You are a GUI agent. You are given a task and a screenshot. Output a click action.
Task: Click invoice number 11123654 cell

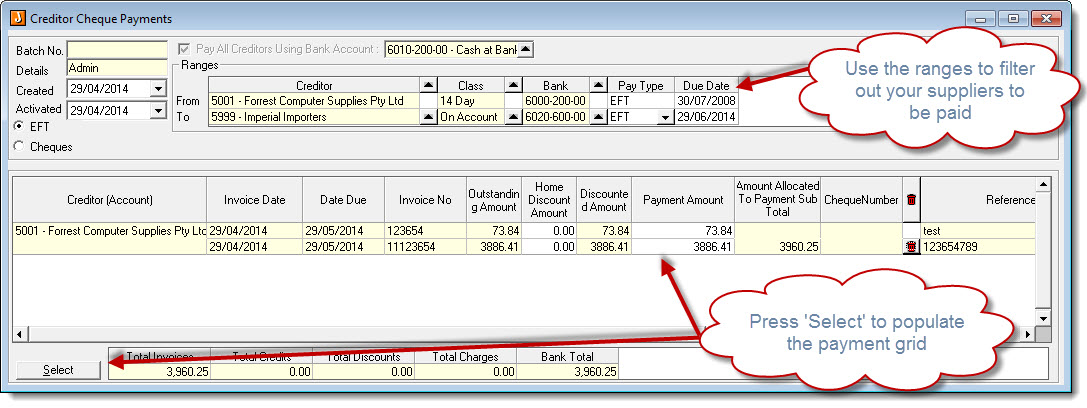coord(425,247)
